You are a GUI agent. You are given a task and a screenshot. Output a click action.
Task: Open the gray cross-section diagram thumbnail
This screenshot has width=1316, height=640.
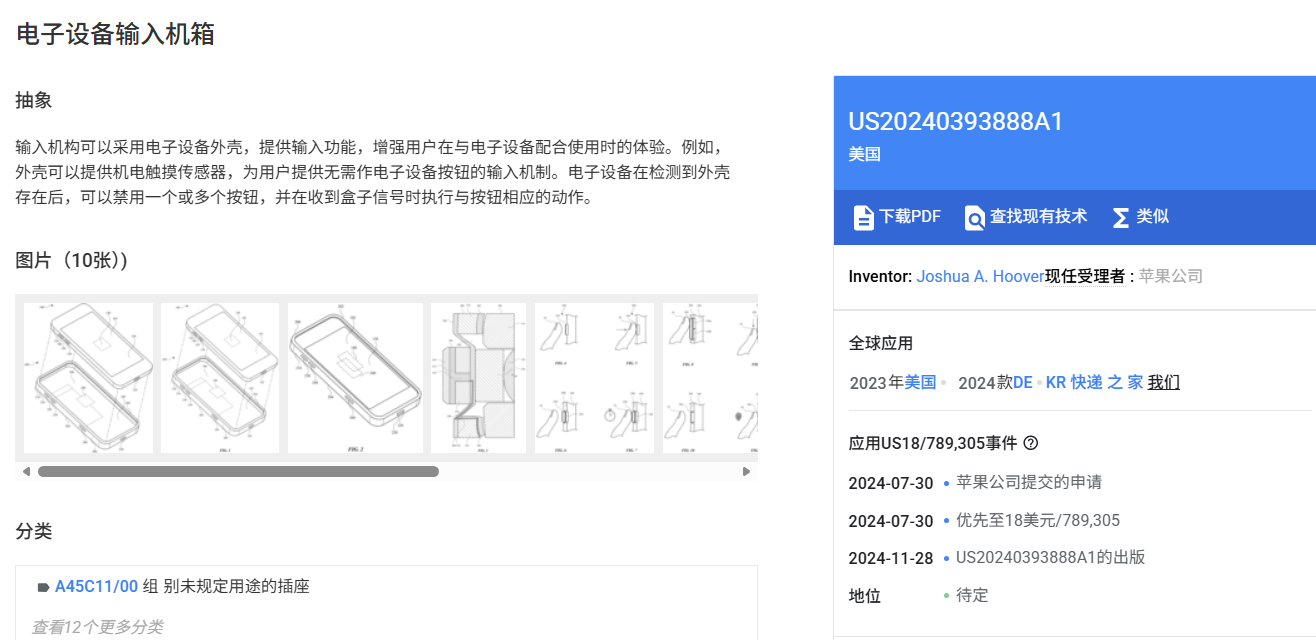[x=477, y=378]
